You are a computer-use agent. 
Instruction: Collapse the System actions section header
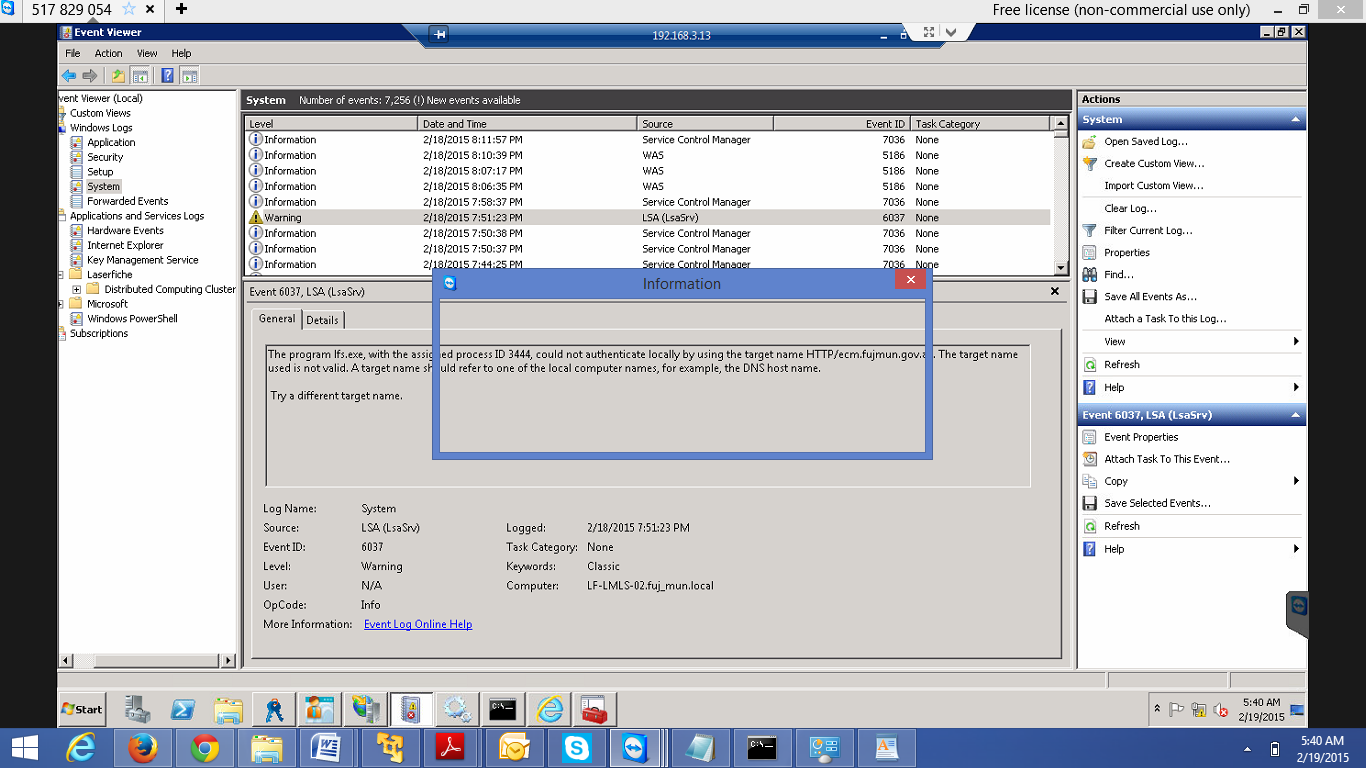(1296, 120)
